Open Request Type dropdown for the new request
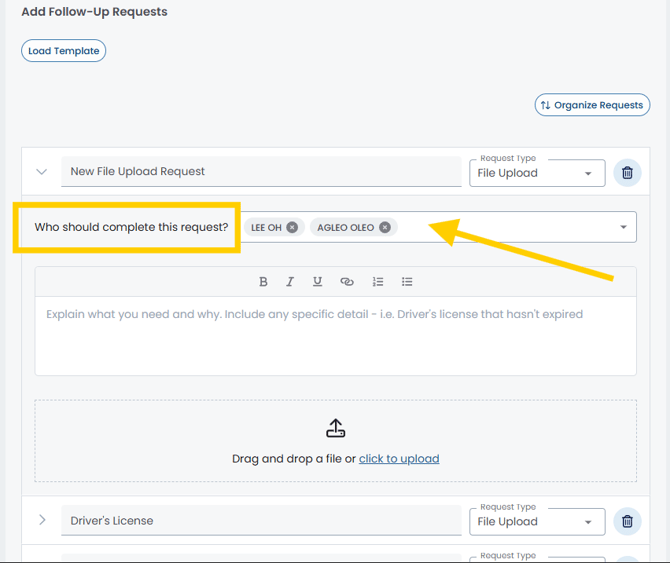The height and width of the screenshot is (563, 670). (537, 173)
